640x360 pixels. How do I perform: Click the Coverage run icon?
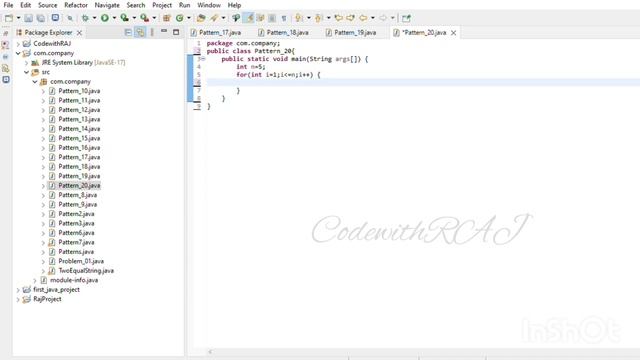pyautogui.click(x=124, y=18)
